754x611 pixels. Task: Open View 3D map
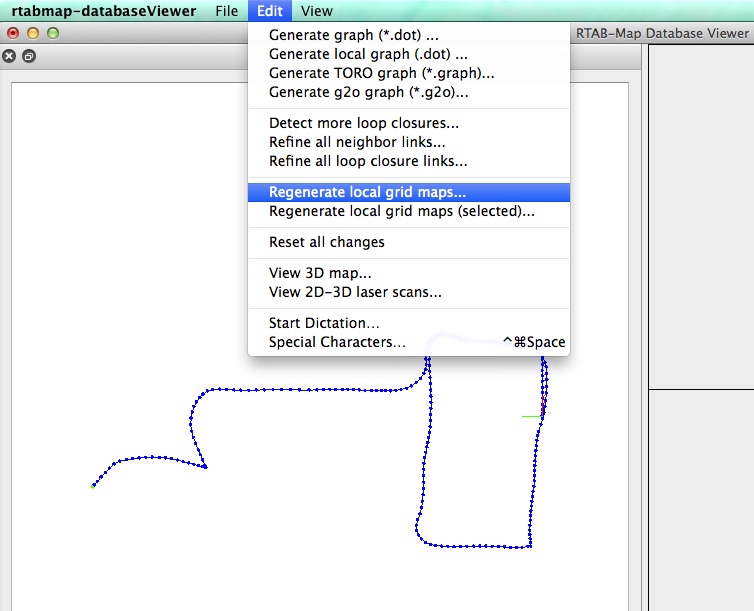click(x=320, y=273)
